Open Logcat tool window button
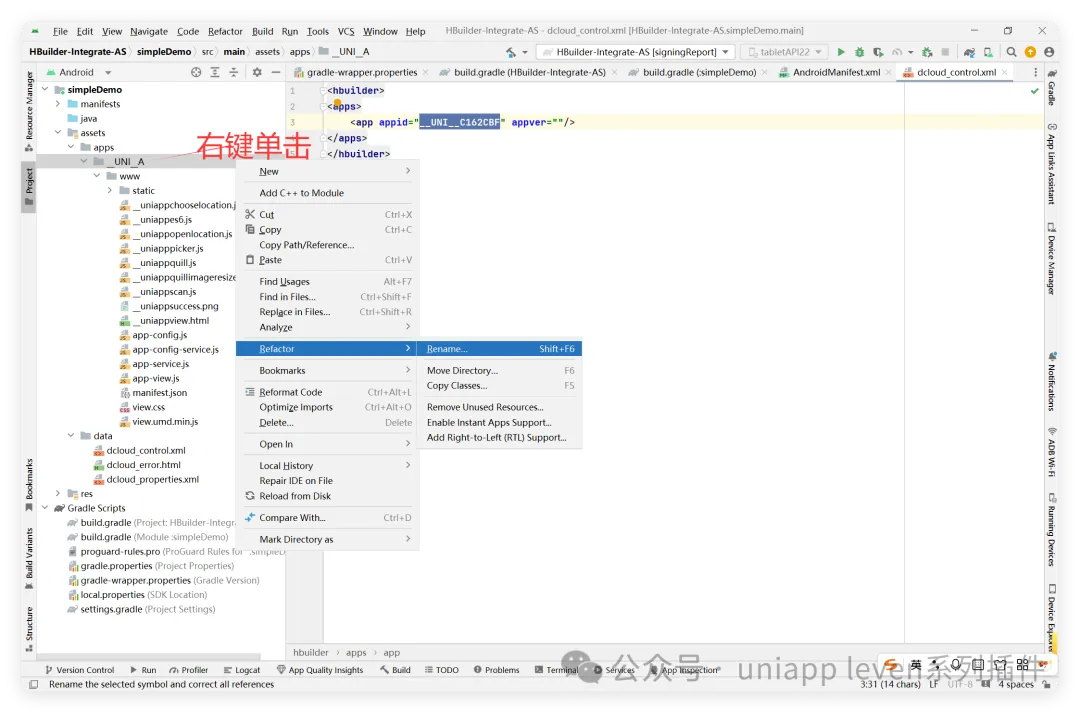Screen dimensions: 1080x712 click(242, 670)
